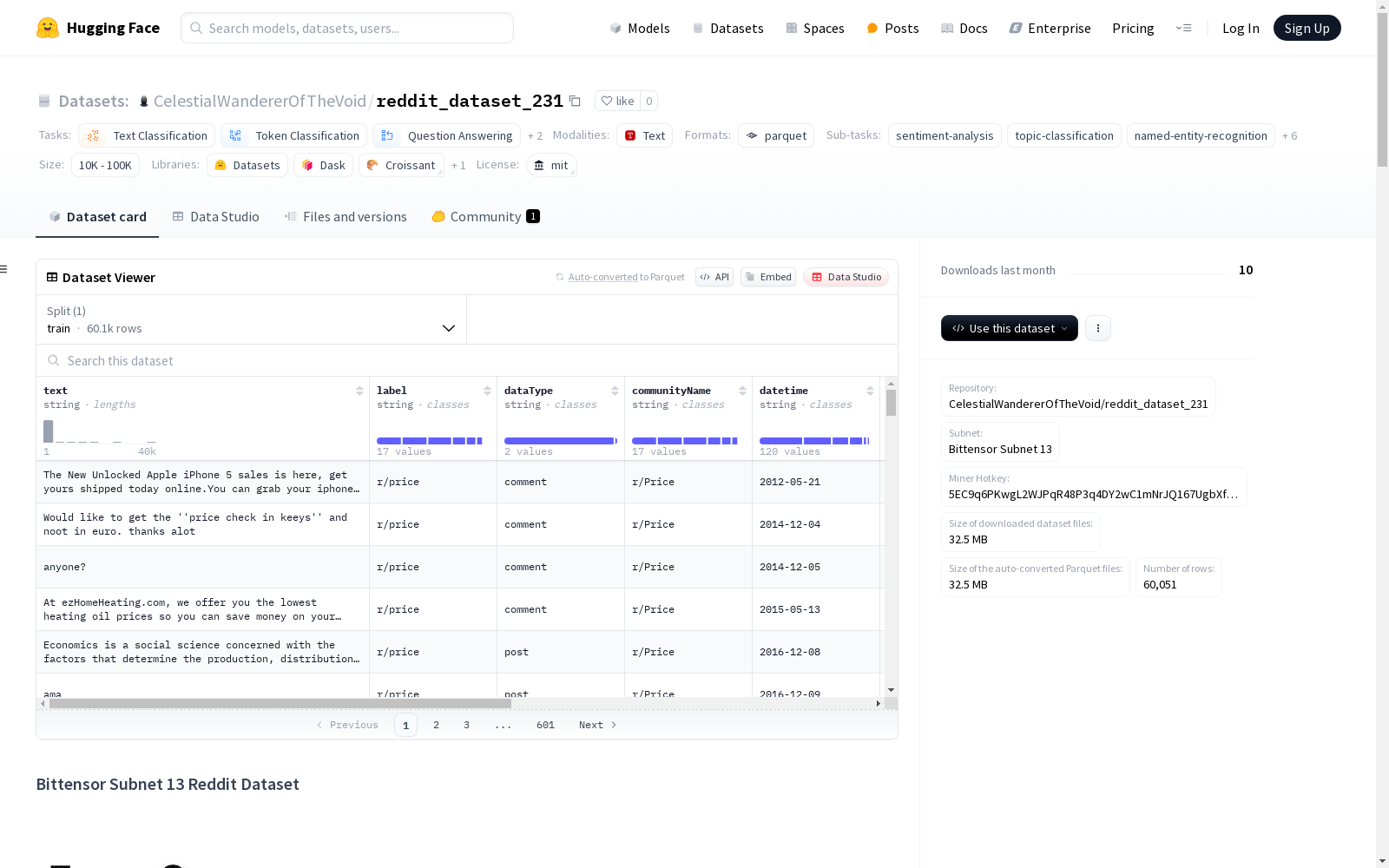Click the Pricing link

1133,28
